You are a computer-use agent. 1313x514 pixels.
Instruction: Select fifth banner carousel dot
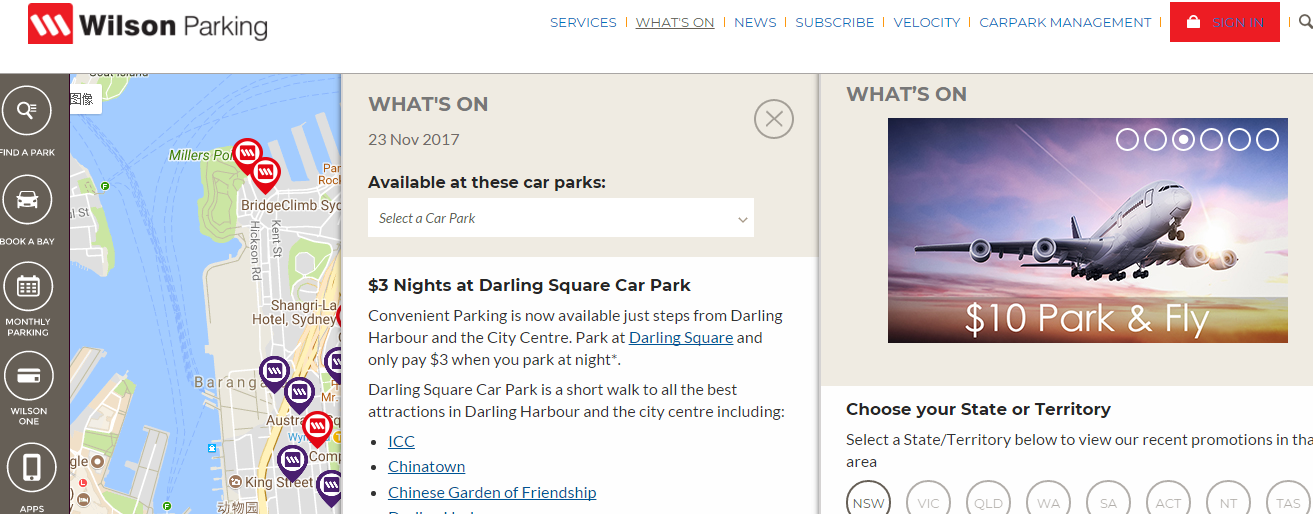click(1239, 139)
